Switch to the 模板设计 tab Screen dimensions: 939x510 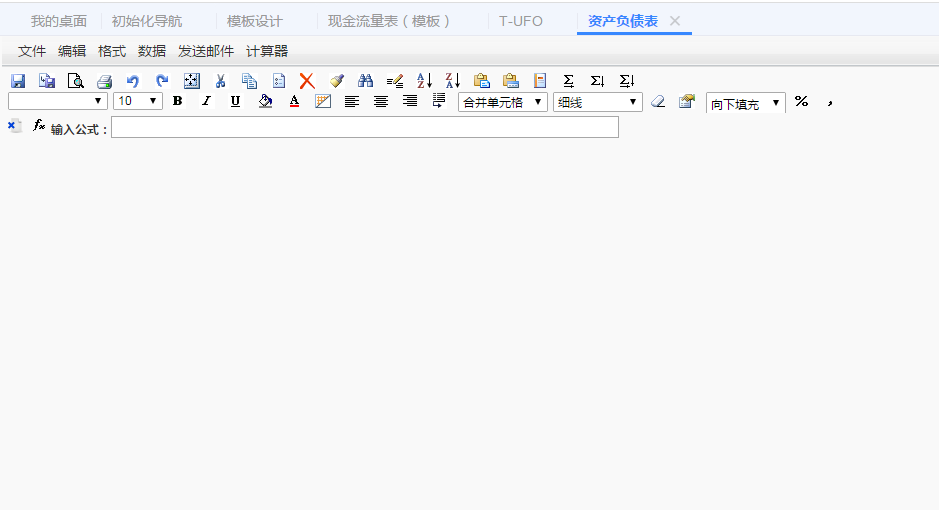[x=254, y=21]
